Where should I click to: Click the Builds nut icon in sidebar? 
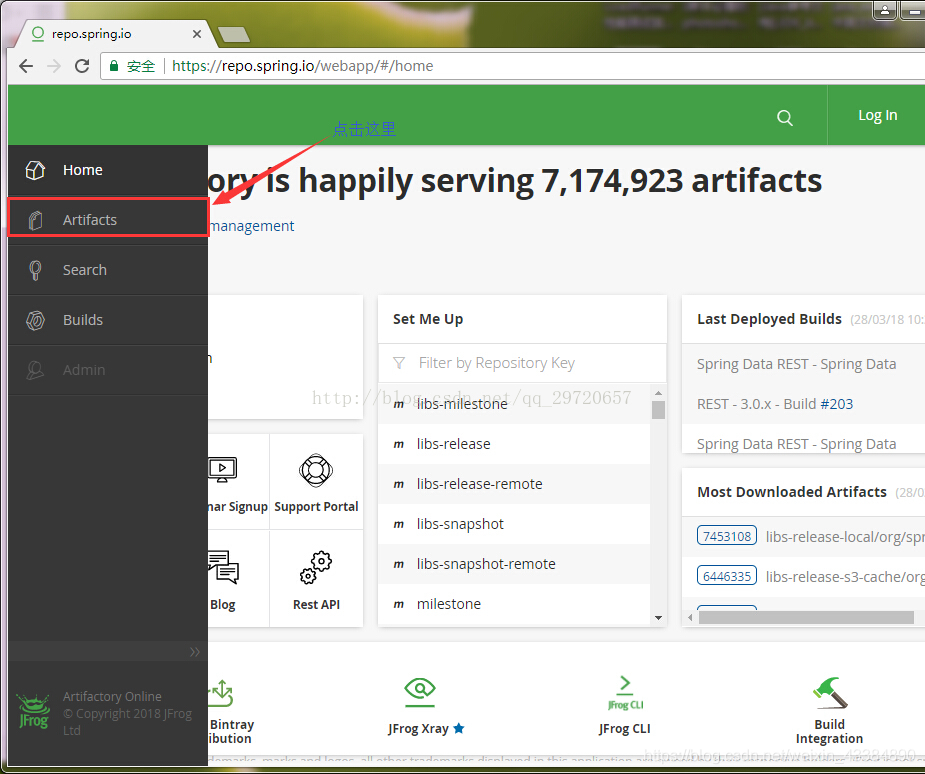(35, 320)
